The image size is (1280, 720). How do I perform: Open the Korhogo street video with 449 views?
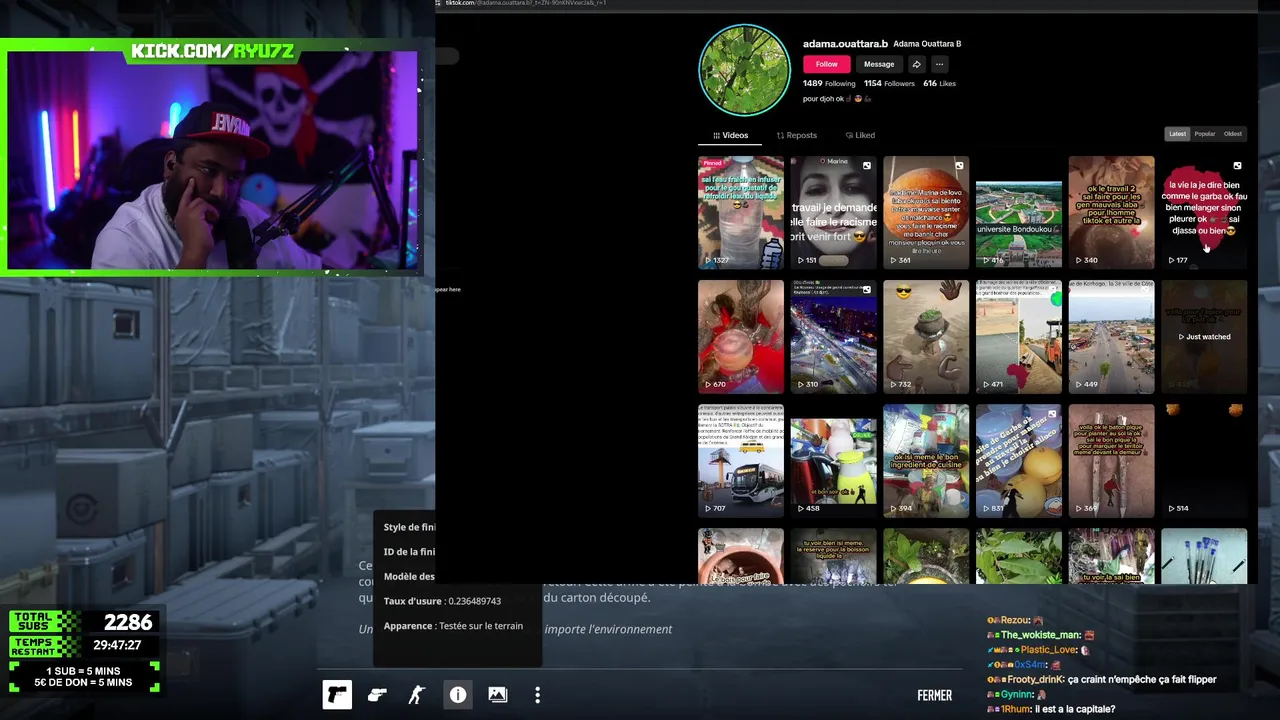click(x=1111, y=336)
